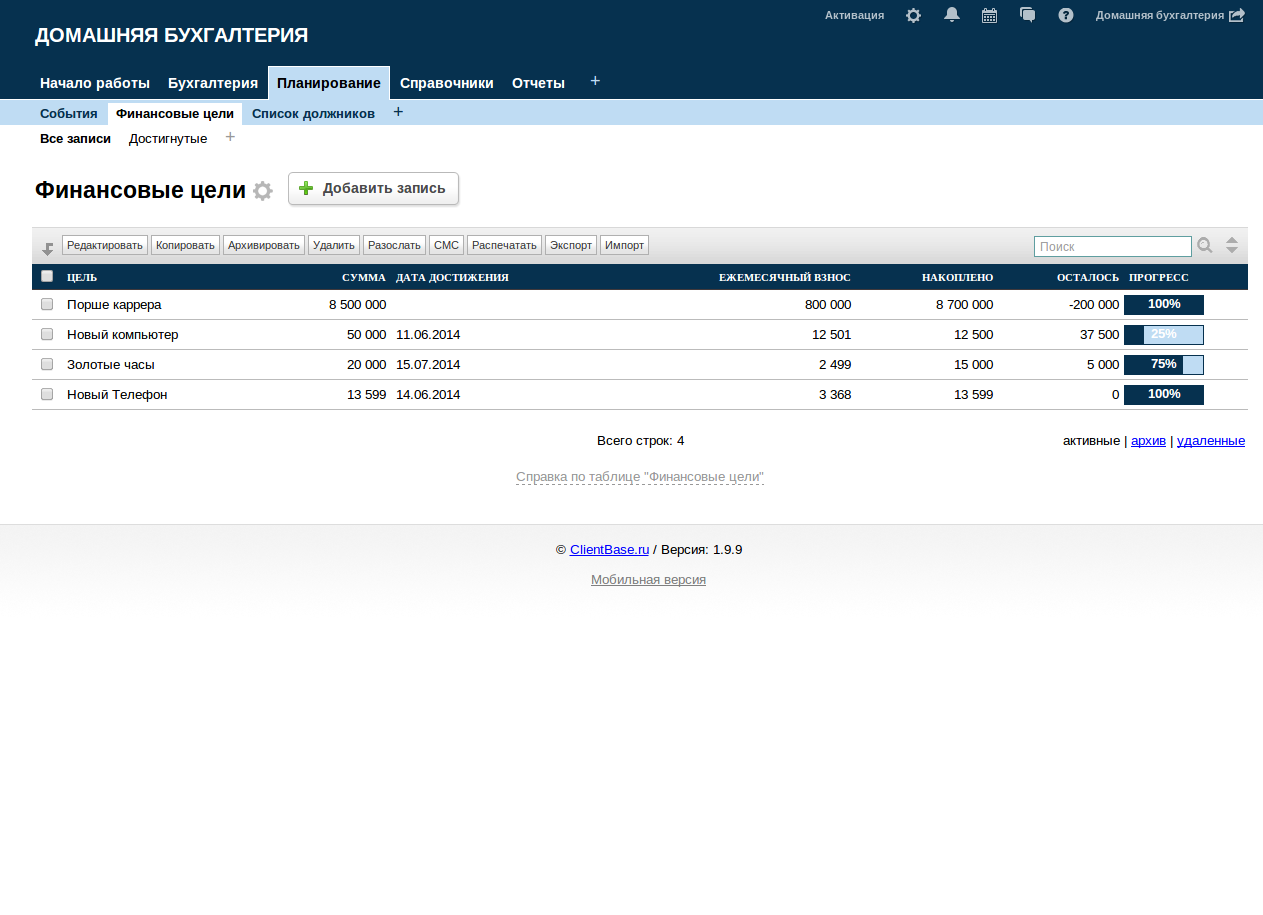Click the search magnifier icon
The width and height of the screenshot is (1263, 915).
coord(1205,245)
